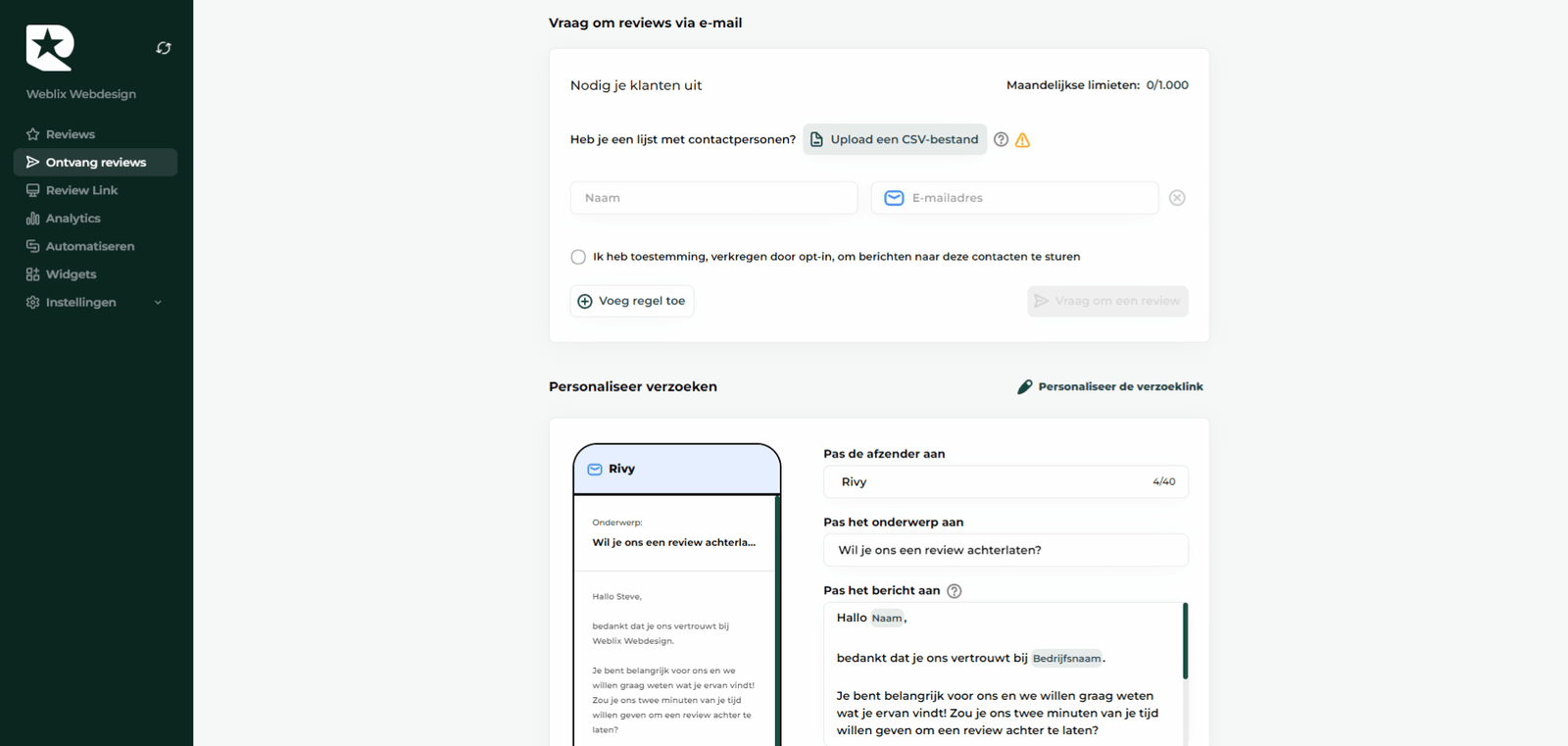Click the Rivy star logo
The image size is (1568, 746).
50,48
